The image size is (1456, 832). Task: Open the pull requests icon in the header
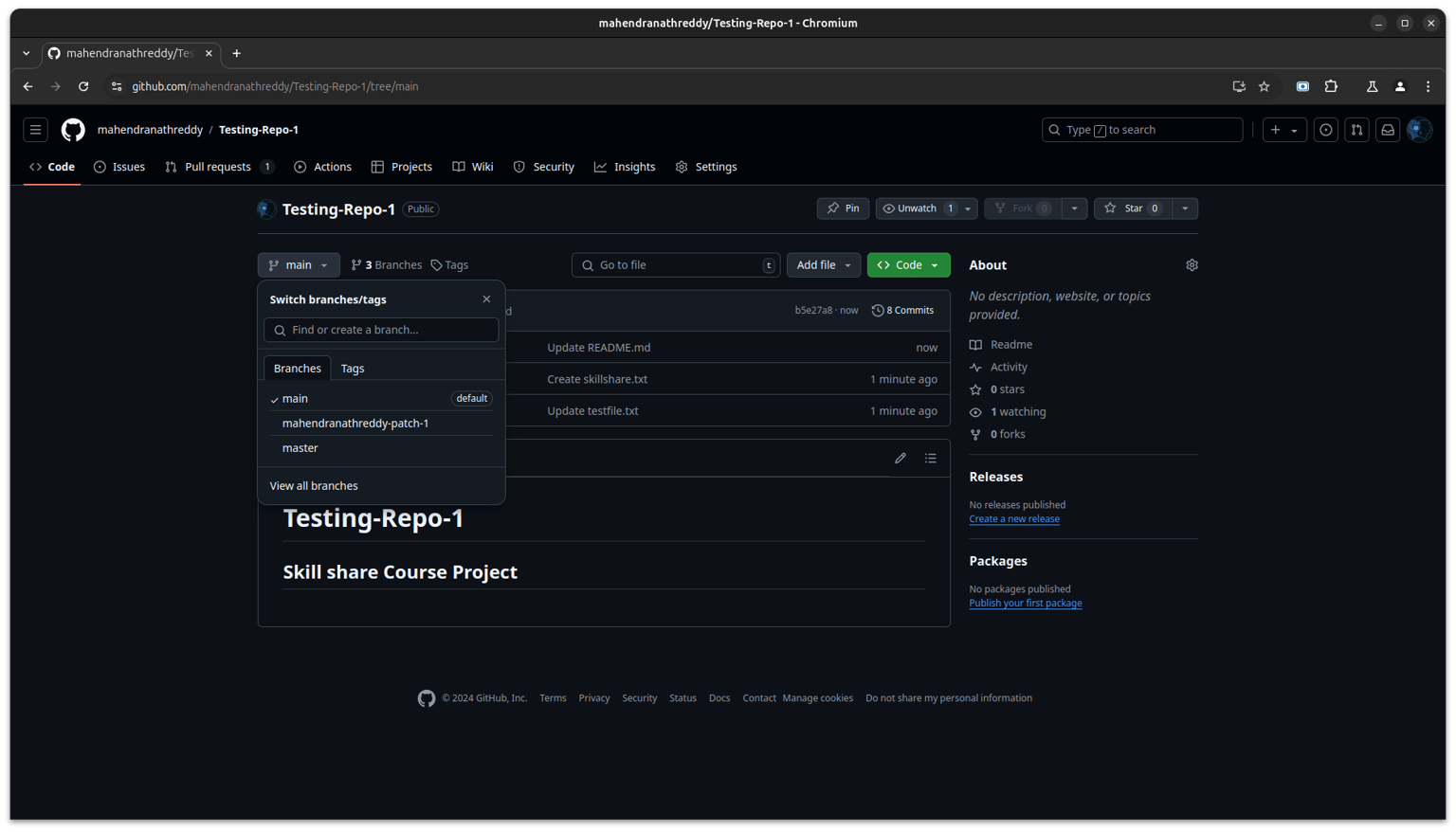1356,130
